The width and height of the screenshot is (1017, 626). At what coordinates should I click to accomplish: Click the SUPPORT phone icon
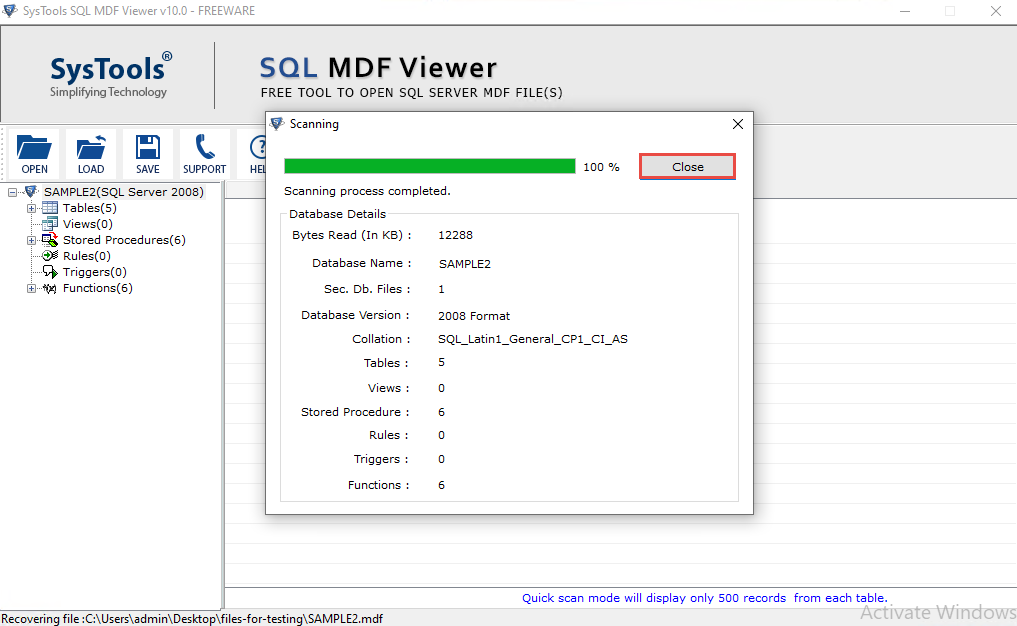[204, 147]
